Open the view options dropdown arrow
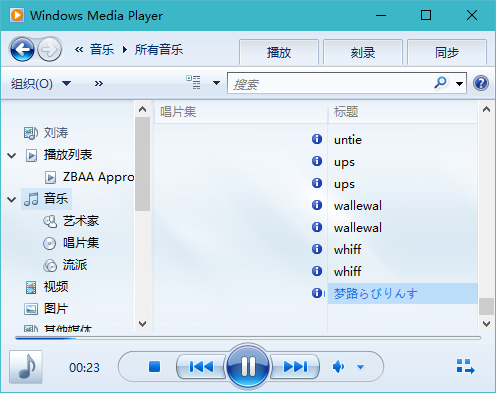 pyautogui.click(x=216, y=83)
